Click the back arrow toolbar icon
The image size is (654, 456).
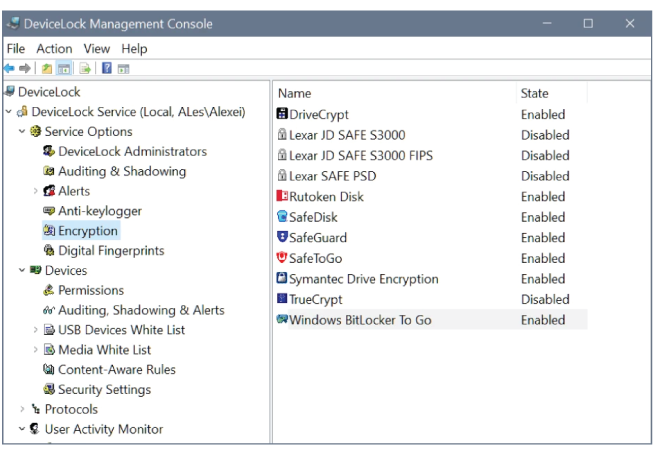click(x=9, y=68)
